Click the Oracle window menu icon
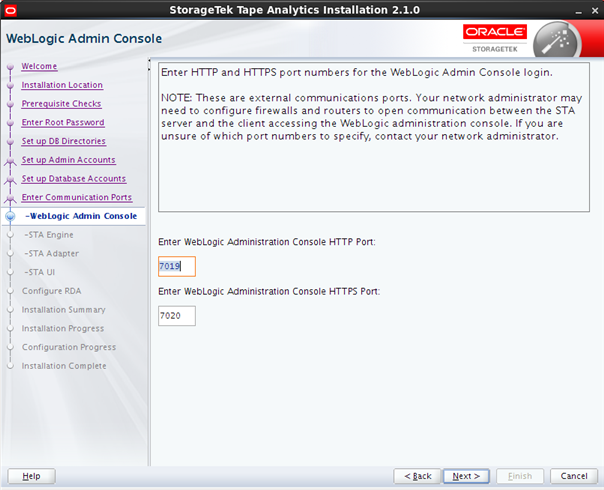Viewport: 604px width, 490px height. [x=10, y=10]
